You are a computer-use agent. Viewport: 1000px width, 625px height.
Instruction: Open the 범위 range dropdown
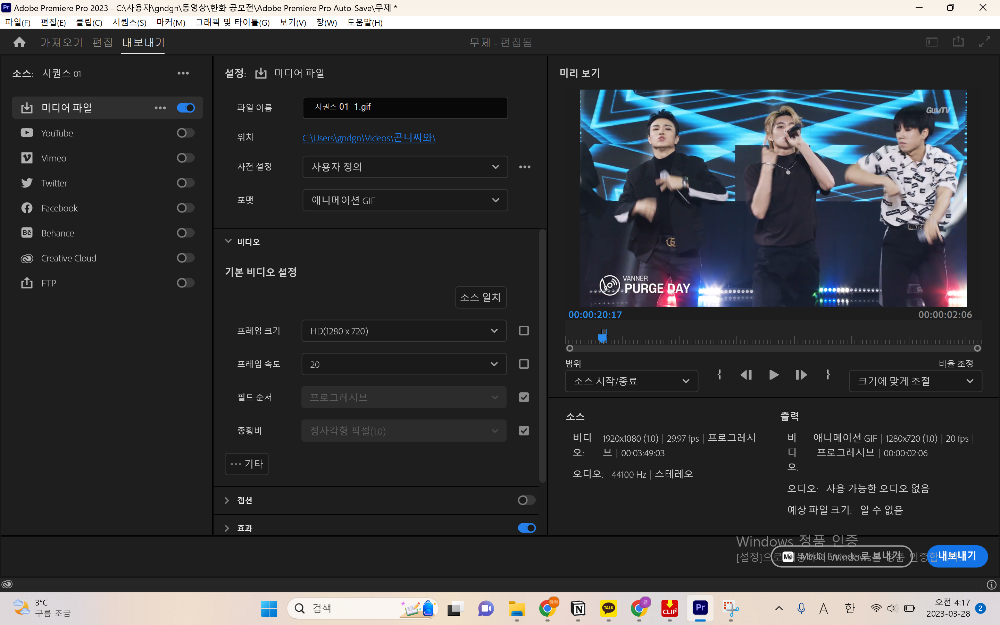[x=631, y=380]
